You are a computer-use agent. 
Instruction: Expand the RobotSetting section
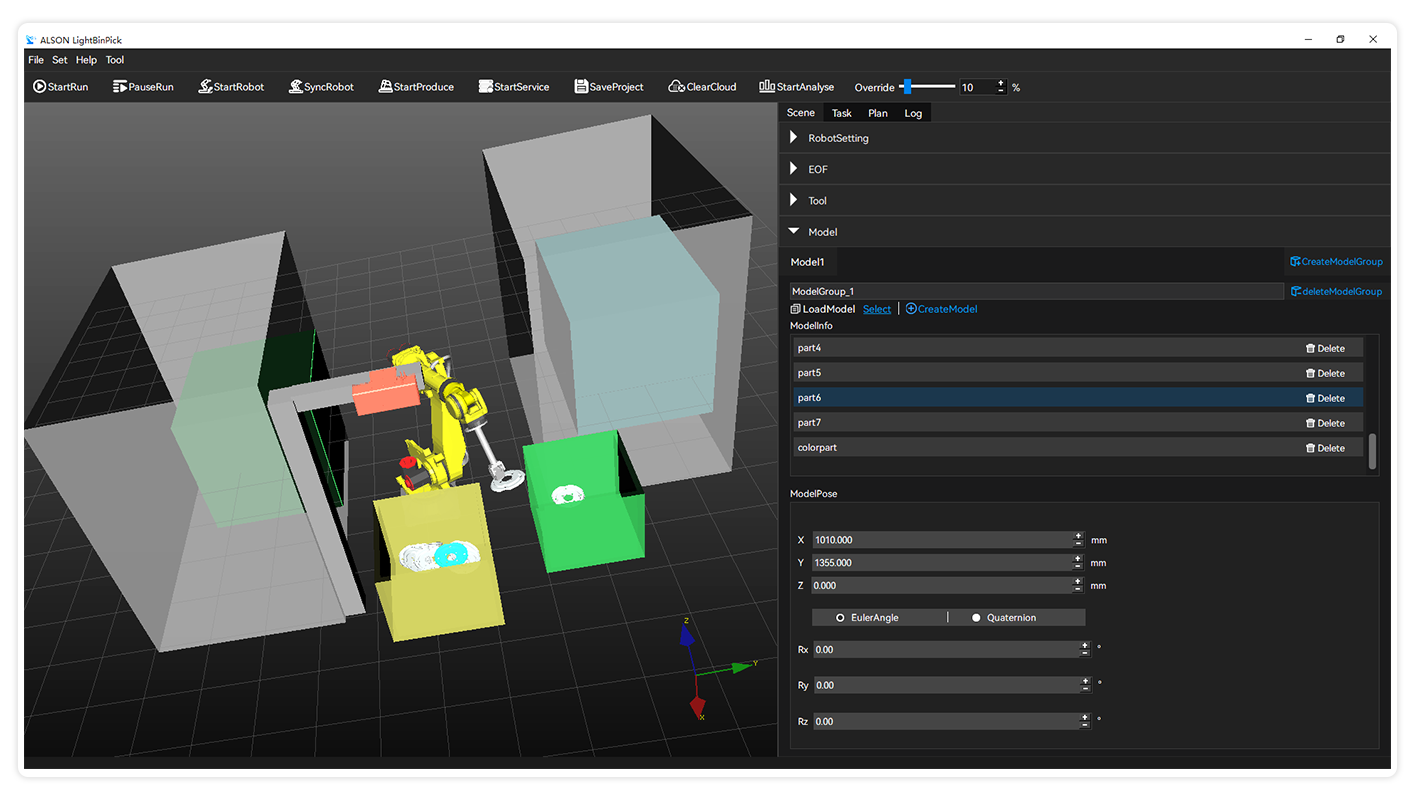coord(793,137)
